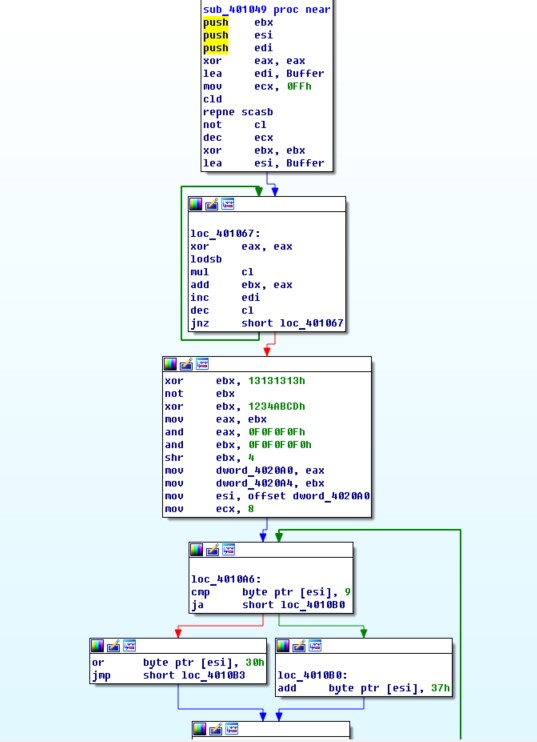The width and height of the screenshot is (537, 742).
Task: Click the edit icon on loc_401067 block
Action: pyautogui.click(x=211, y=204)
